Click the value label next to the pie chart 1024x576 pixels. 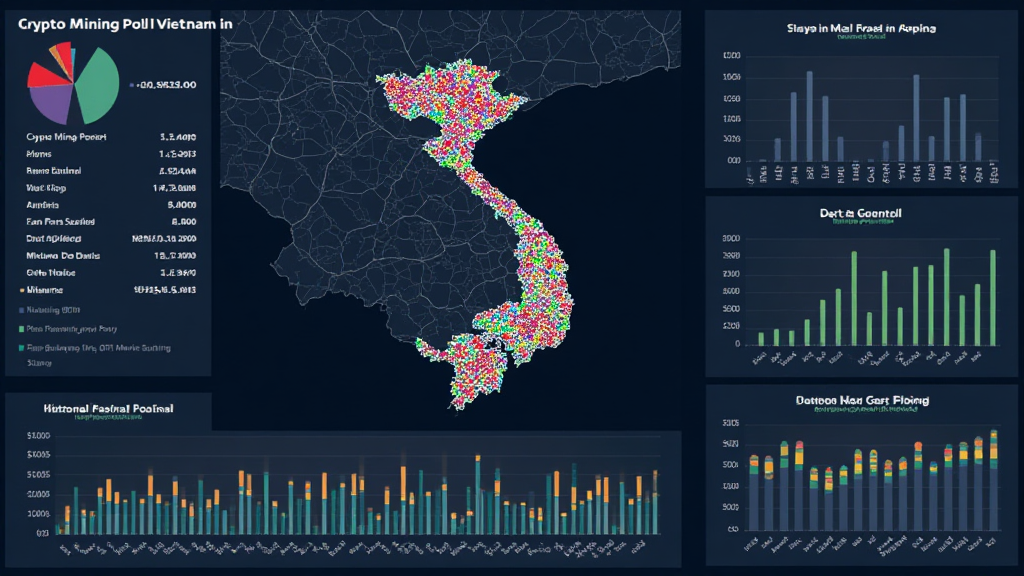tap(167, 85)
